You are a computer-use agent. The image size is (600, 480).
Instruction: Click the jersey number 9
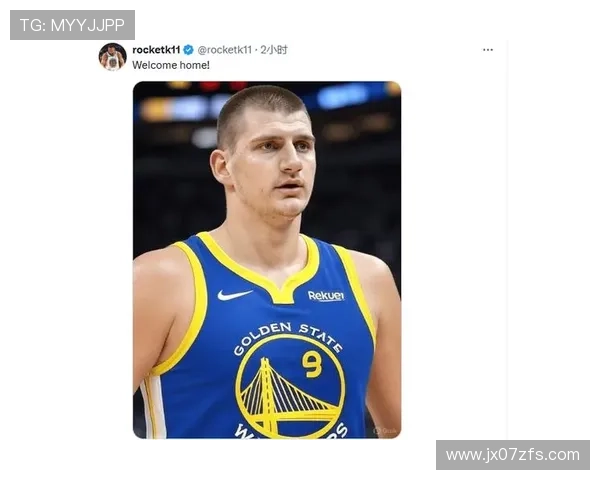312,364
